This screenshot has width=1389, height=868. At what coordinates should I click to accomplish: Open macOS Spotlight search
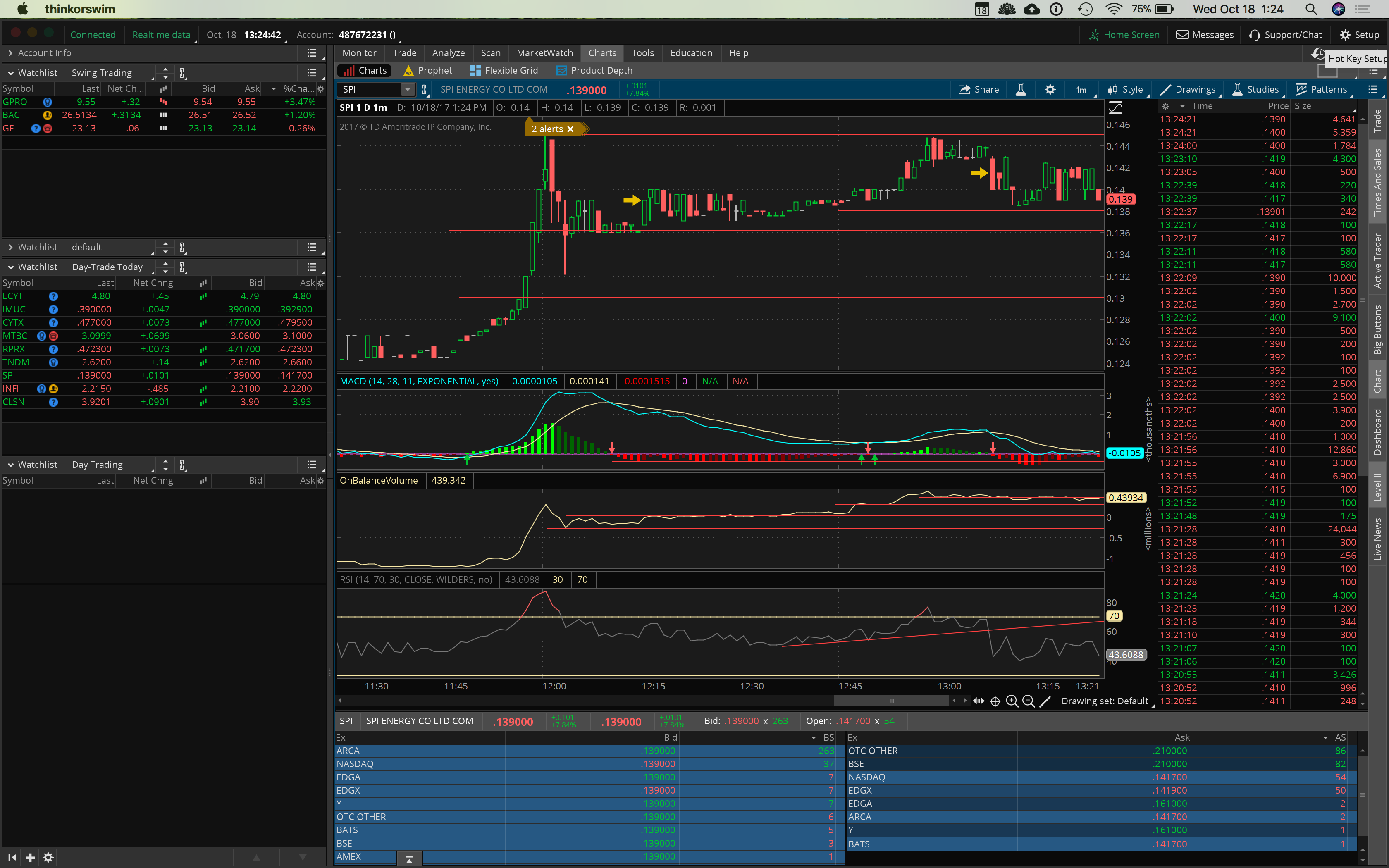pyautogui.click(x=1311, y=9)
